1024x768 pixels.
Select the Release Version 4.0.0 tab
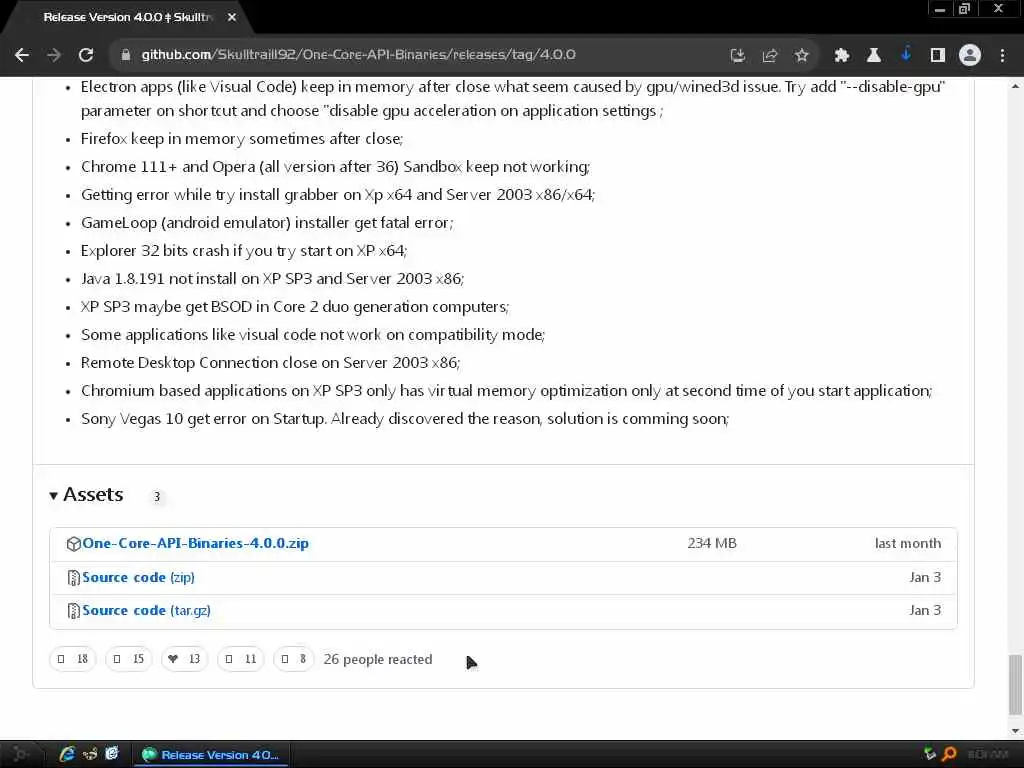point(127,18)
